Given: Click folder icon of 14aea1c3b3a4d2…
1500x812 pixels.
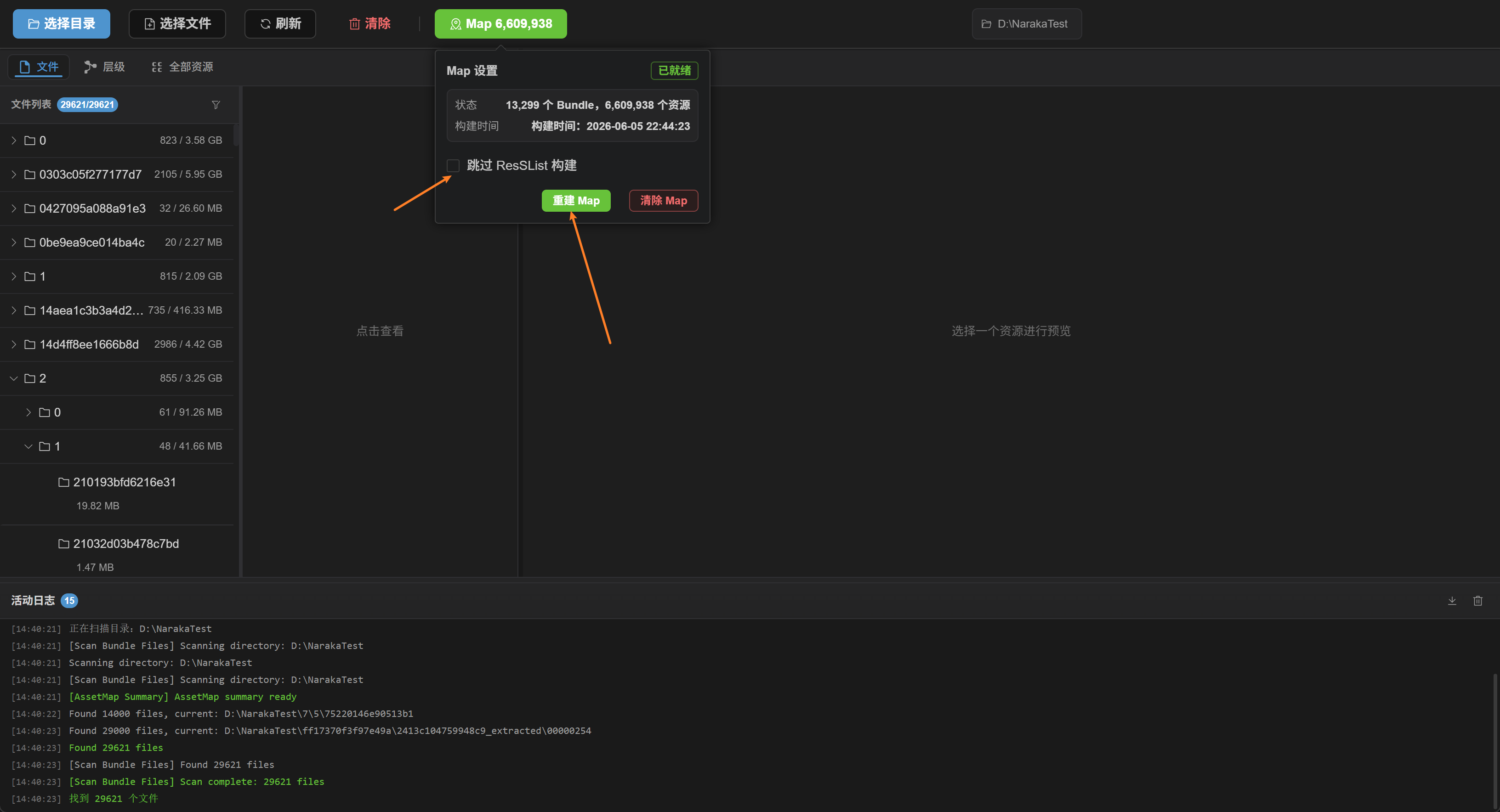Looking at the screenshot, I should pos(30,310).
